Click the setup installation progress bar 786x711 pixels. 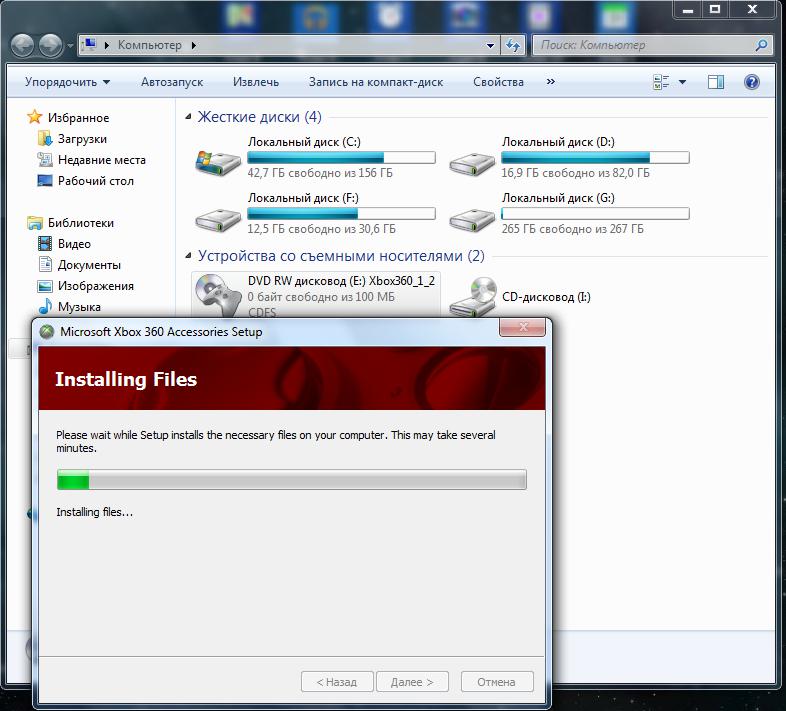coord(292,479)
